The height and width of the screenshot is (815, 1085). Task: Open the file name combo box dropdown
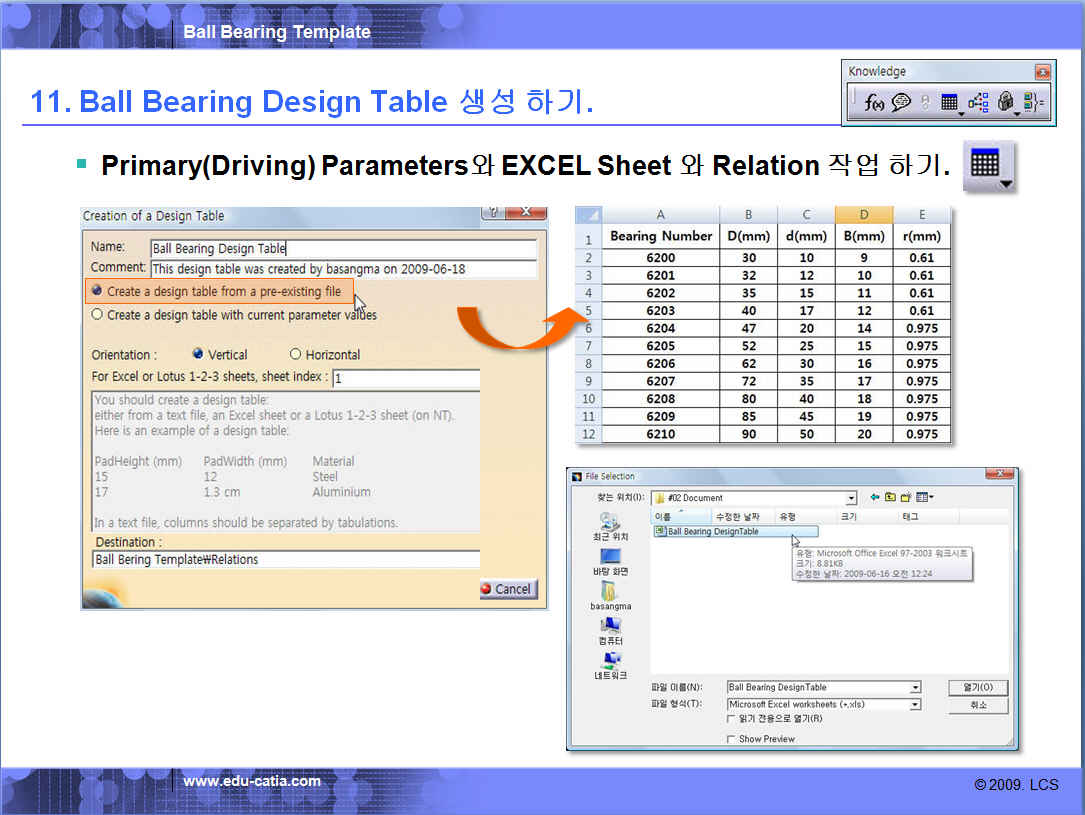[x=914, y=688]
